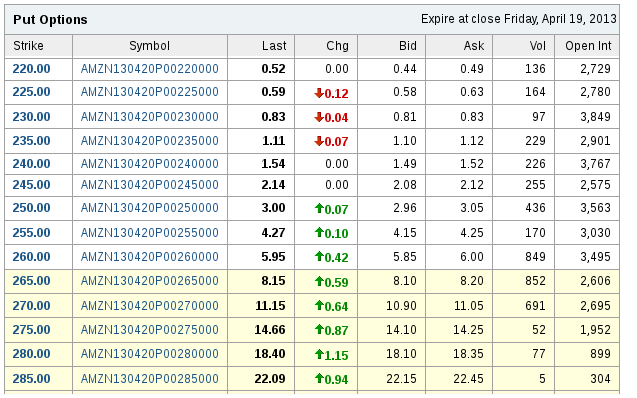Screen dimensions: 637x398
Task: Click the Open Int column header
Action: point(587,46)
